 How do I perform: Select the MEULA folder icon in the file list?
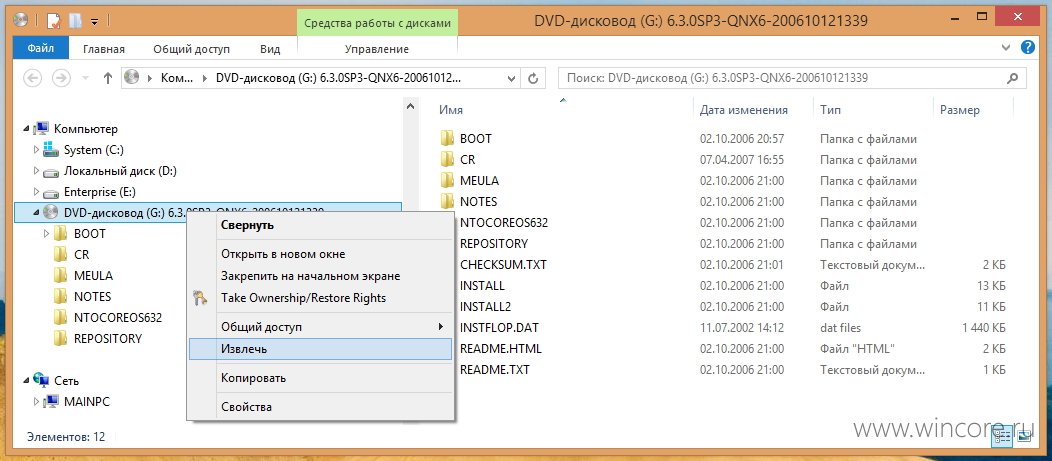point(448,181)
